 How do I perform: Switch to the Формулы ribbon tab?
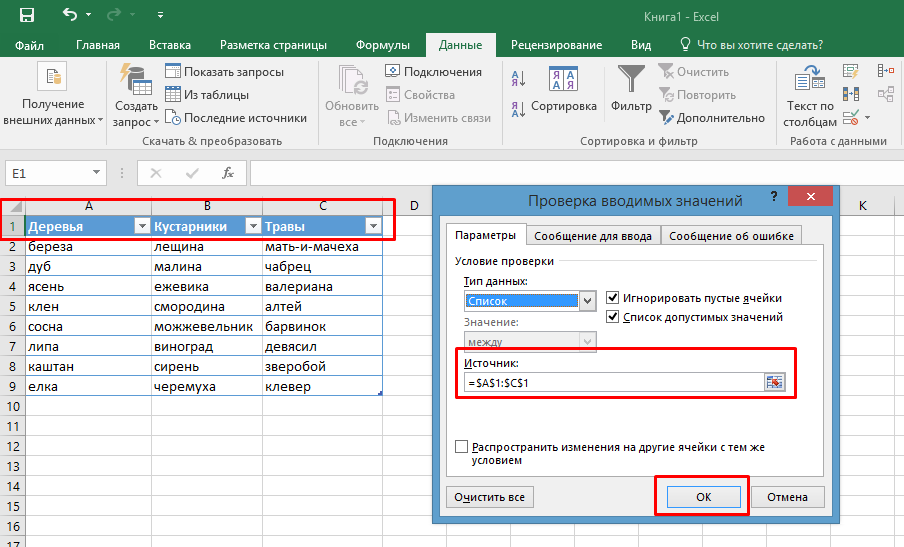pos(382,45)
